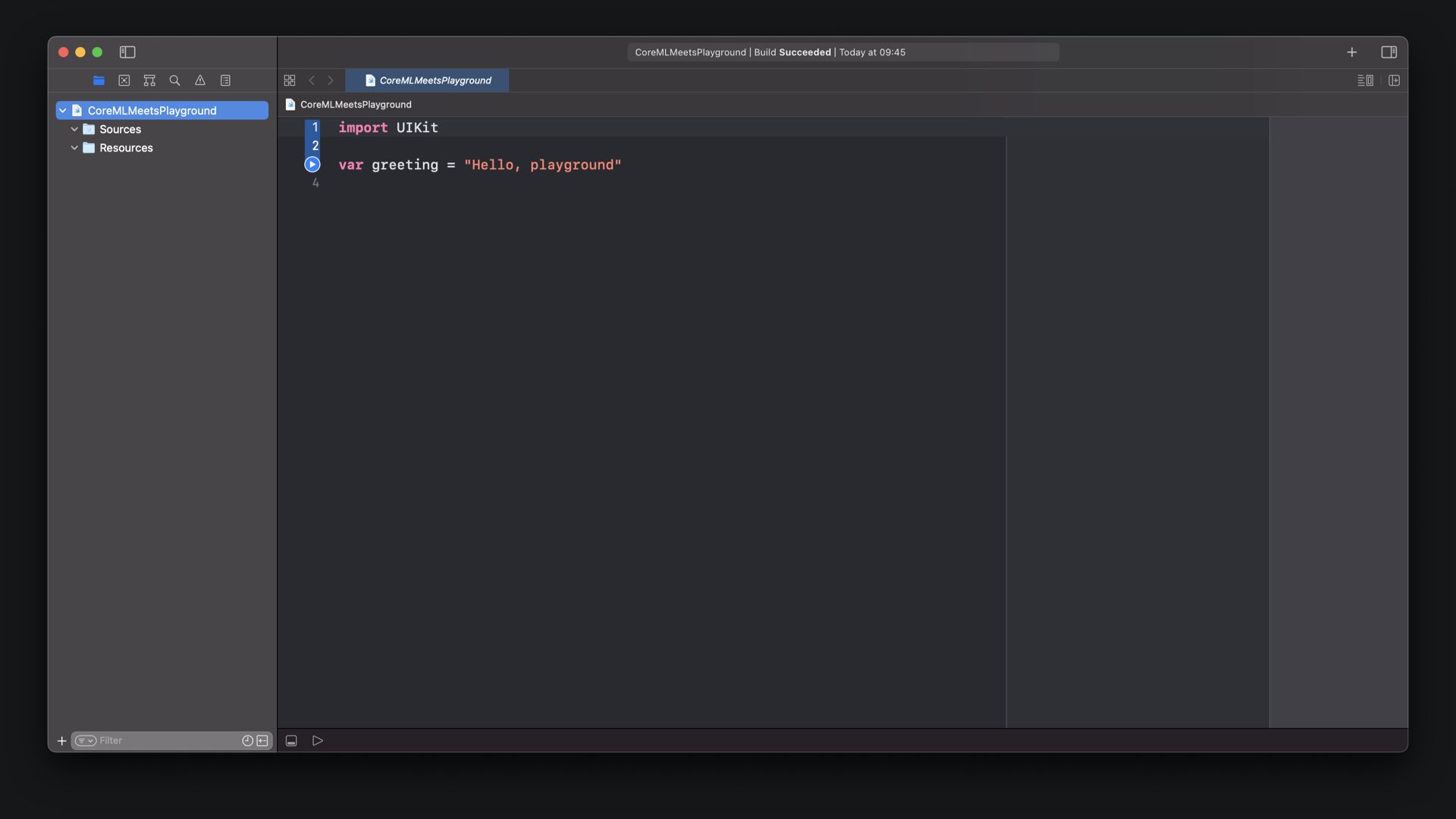Open the Issue navigator warning icon
This screenshot has height=819, width=1456.
pos(200,80)
